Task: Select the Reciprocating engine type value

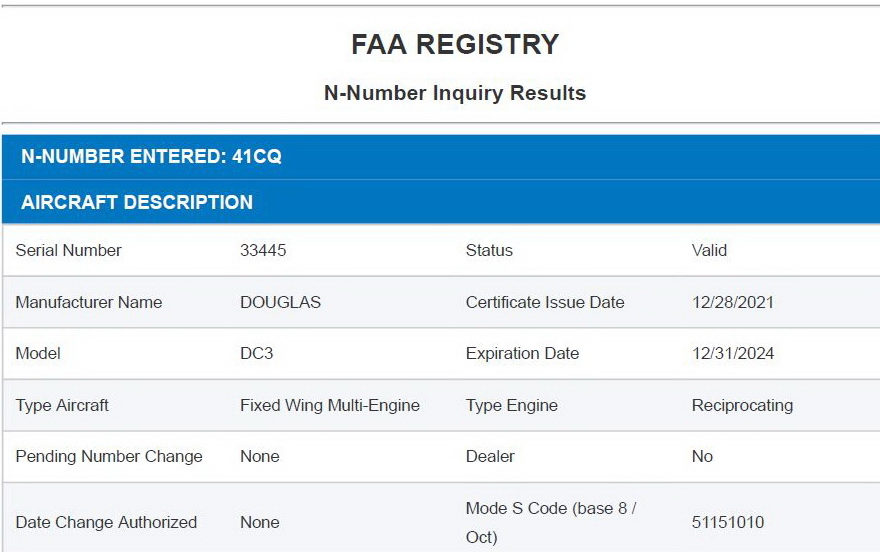Action: 742,406
